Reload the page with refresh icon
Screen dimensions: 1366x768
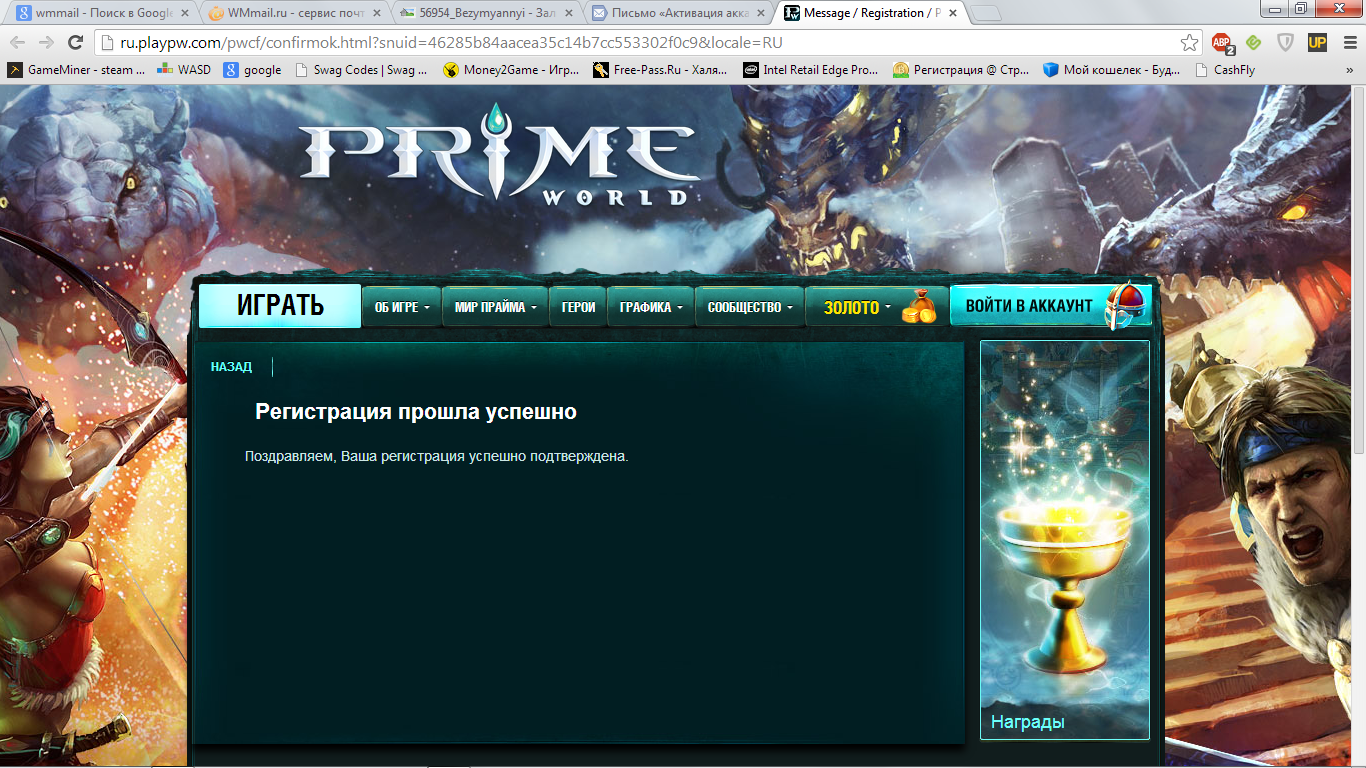75,42
